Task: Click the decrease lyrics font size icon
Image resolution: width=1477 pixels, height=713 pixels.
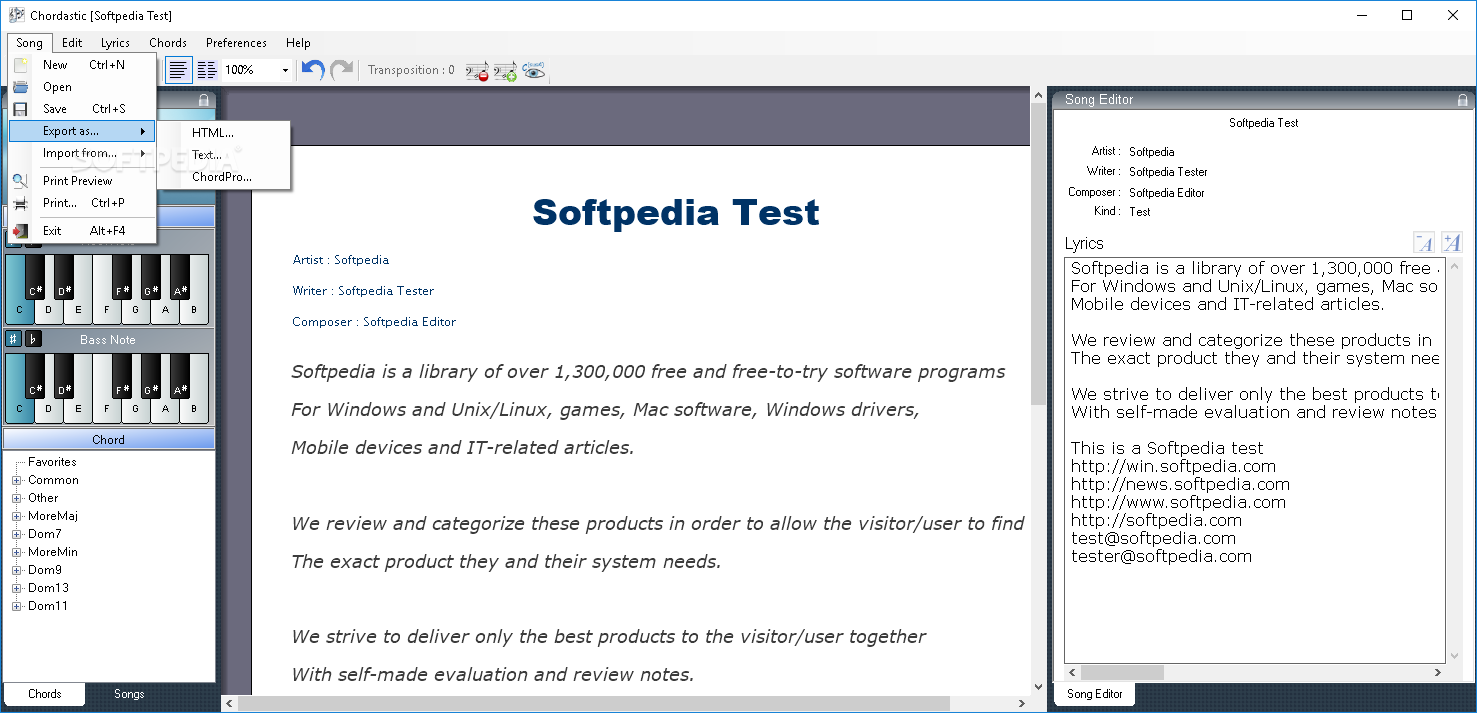Action: 1424,243
